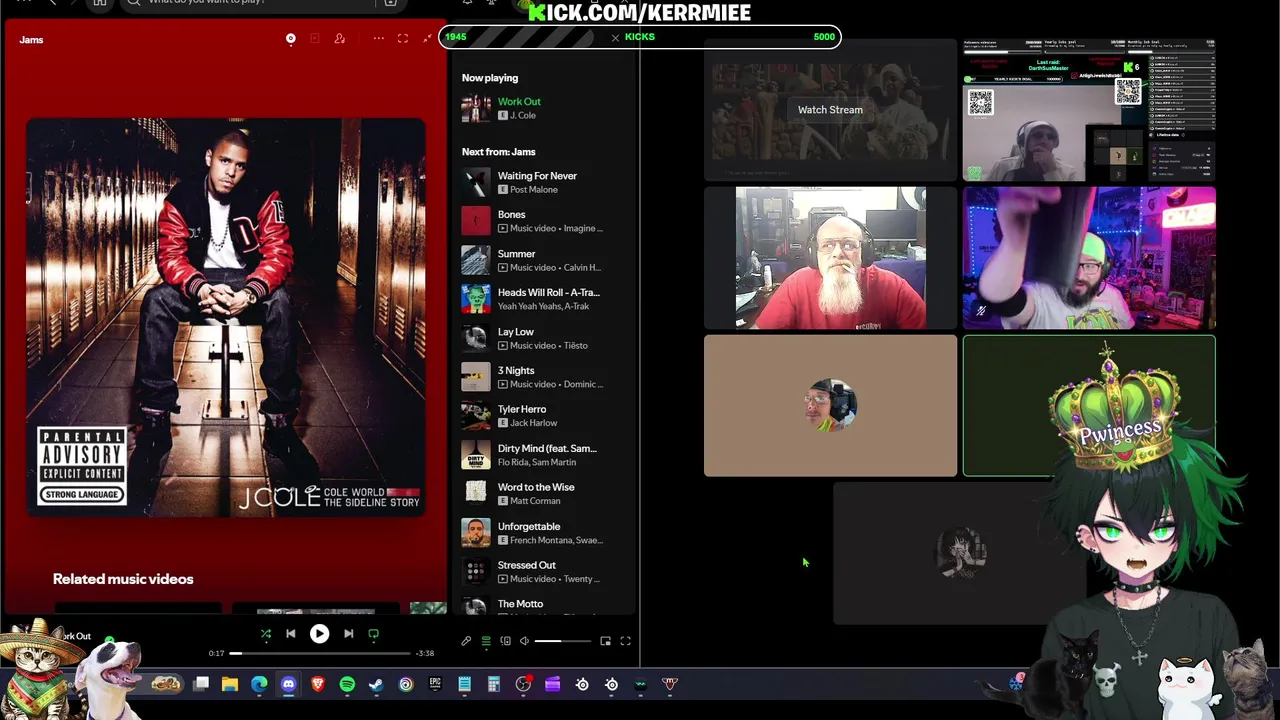Select Summer music video in queue
1280x720 pixels.
pyautogui.click(x=516, y=254)
